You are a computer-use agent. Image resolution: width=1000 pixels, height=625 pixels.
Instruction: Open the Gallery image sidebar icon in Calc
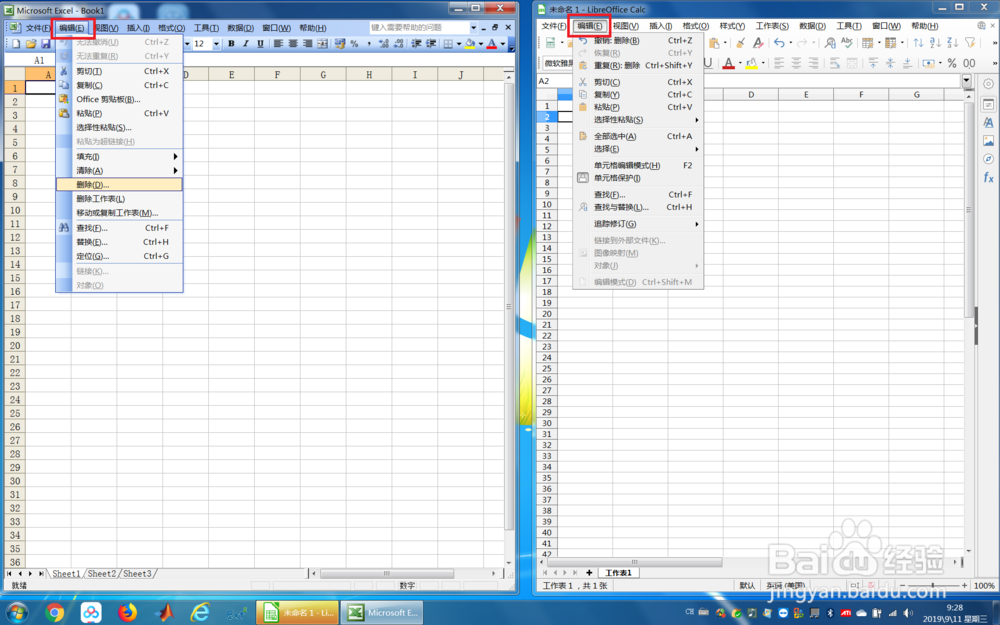click(988, 140)
